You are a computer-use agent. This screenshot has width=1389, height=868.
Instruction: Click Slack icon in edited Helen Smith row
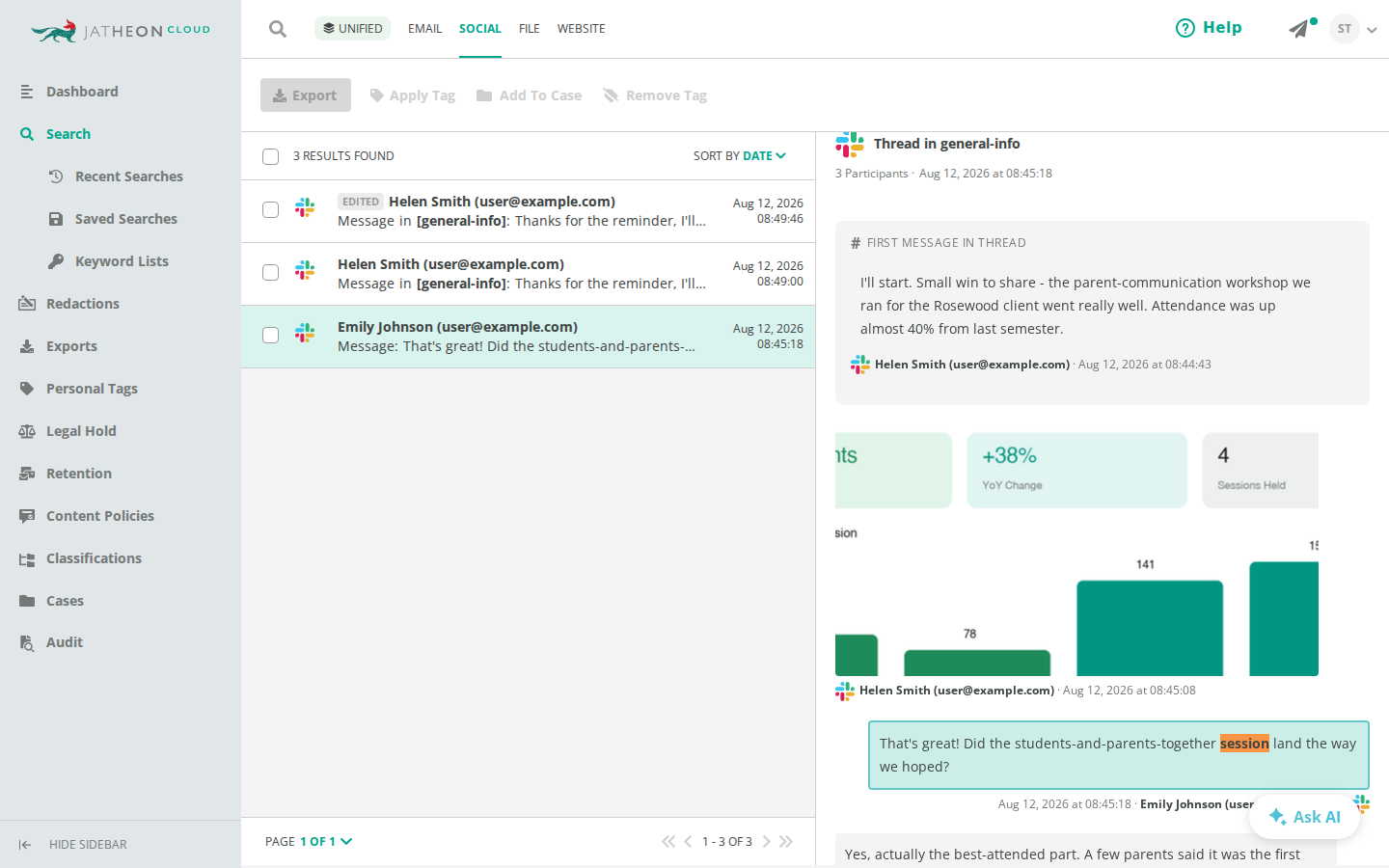[305, 207]
